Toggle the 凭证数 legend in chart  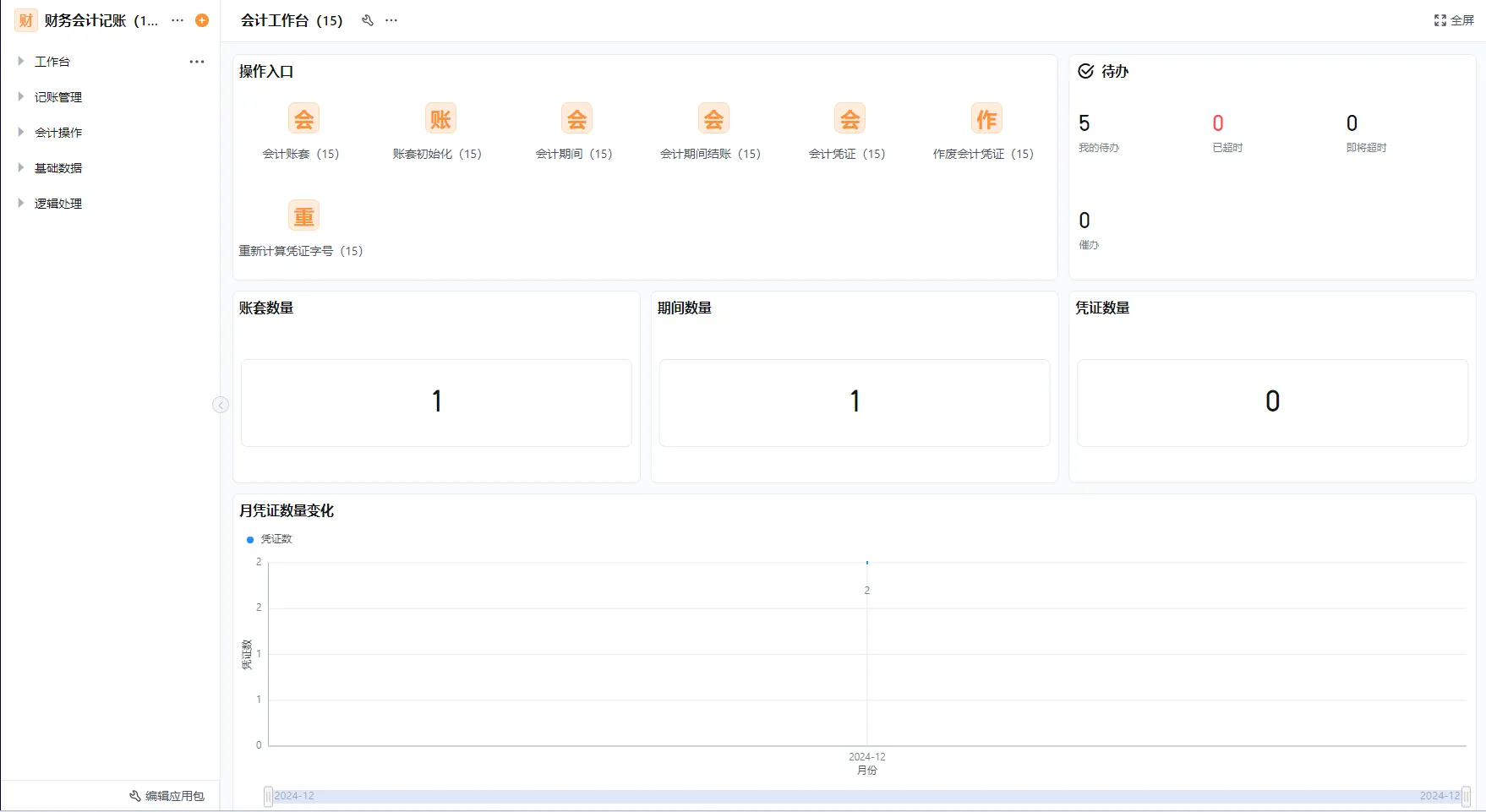[269, 538]
